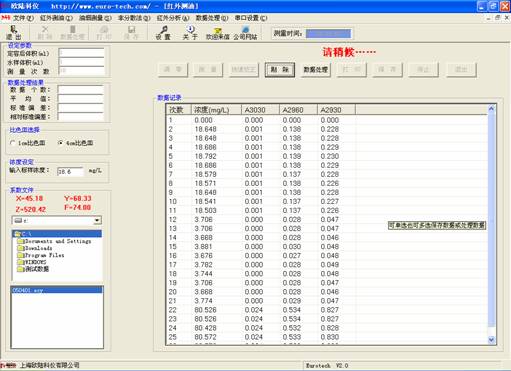Viewport: 511px width, 371px height.
Task: Click the F=74.00 coefficient value
Action: (x=77, y=207)
